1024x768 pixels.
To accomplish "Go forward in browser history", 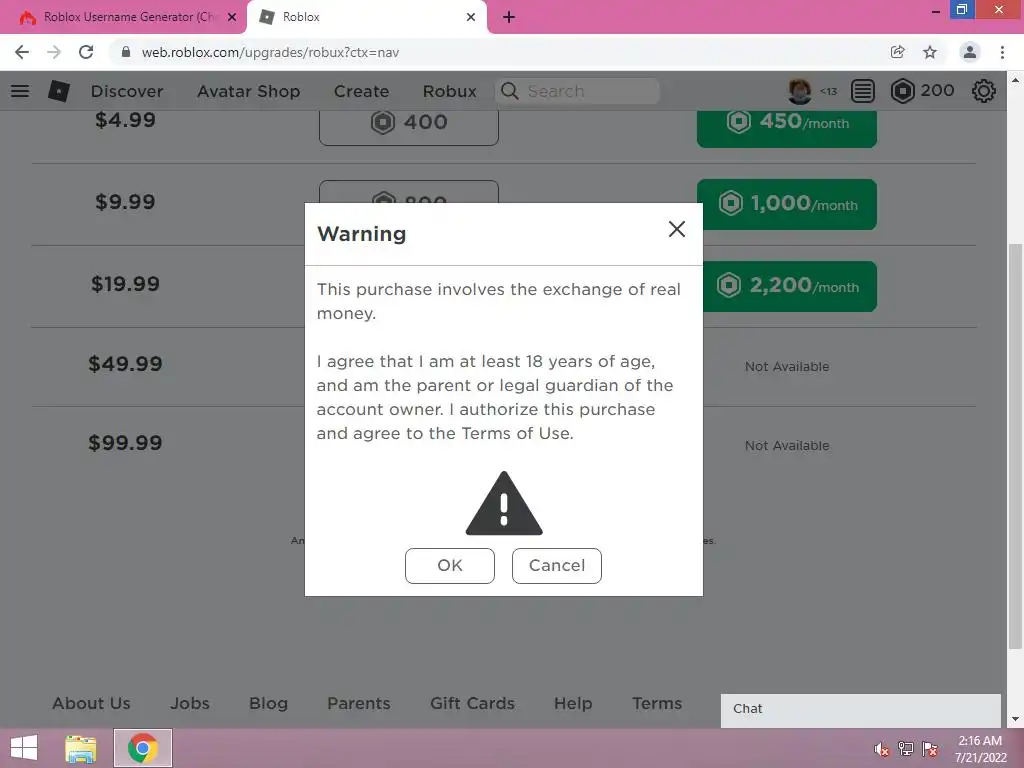I will pos(54,52).
